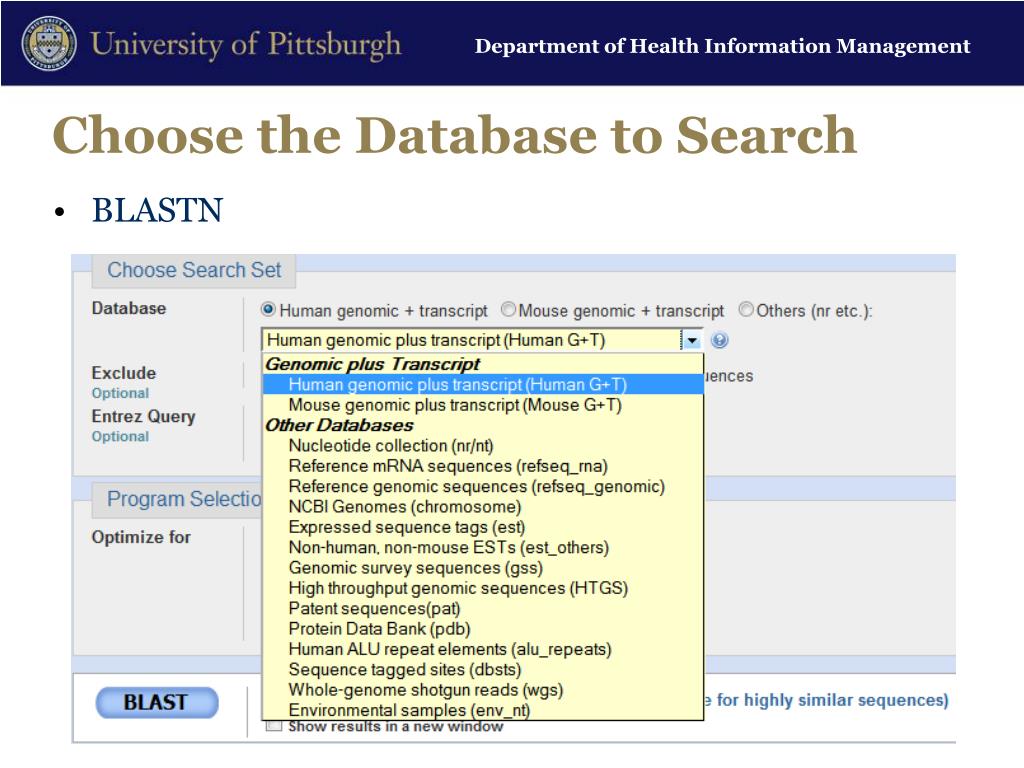Click the Genomic plus Transcript group heading
1024x768 pixels.
(372, 364)
